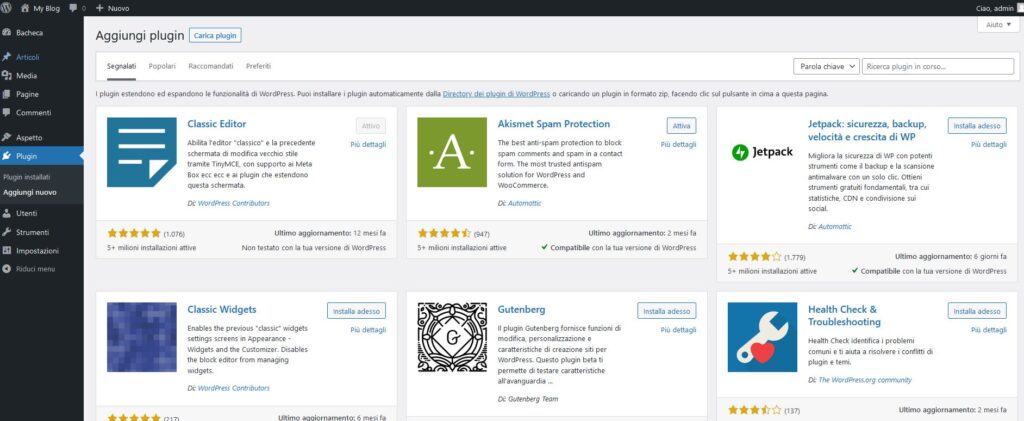Select Aggiungi nuovo submenu item
Image resolution: width=1024 pixels, height=421 pixels.
[x=29, y=193]
